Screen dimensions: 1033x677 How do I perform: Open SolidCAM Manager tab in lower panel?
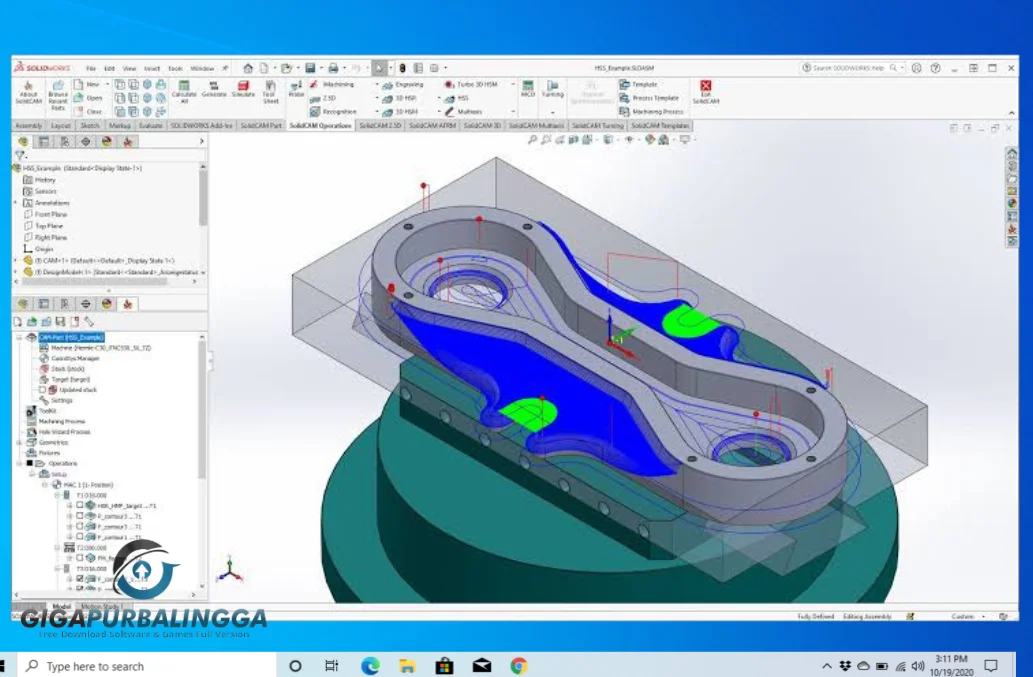[x=128, y=304]
